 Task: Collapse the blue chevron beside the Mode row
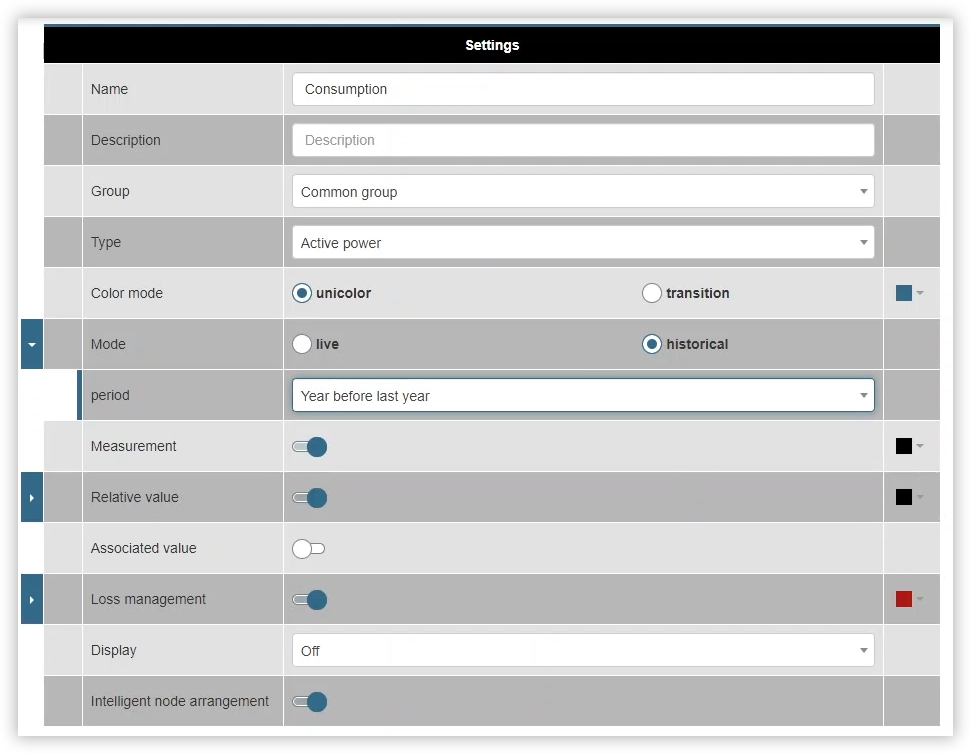tap(31, 343)
